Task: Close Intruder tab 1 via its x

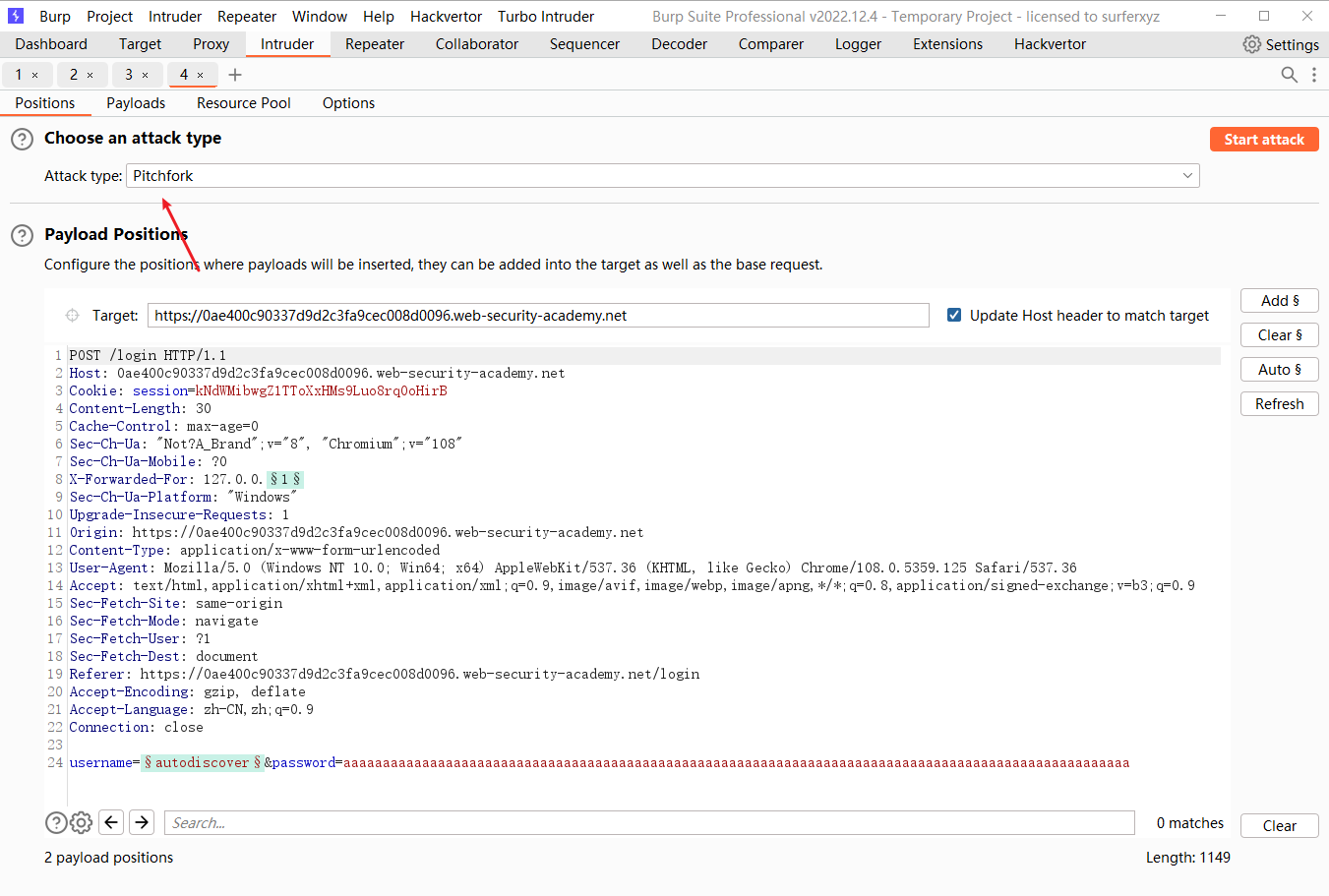Action: [x=35, y=75]
